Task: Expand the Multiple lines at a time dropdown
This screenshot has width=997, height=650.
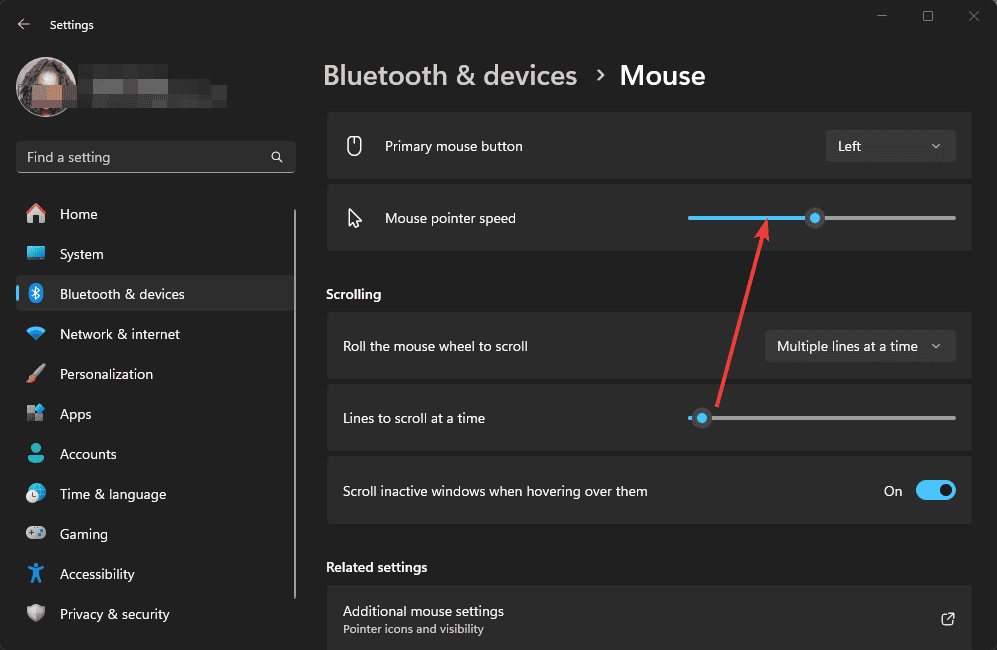Action: tap(859, 346)
